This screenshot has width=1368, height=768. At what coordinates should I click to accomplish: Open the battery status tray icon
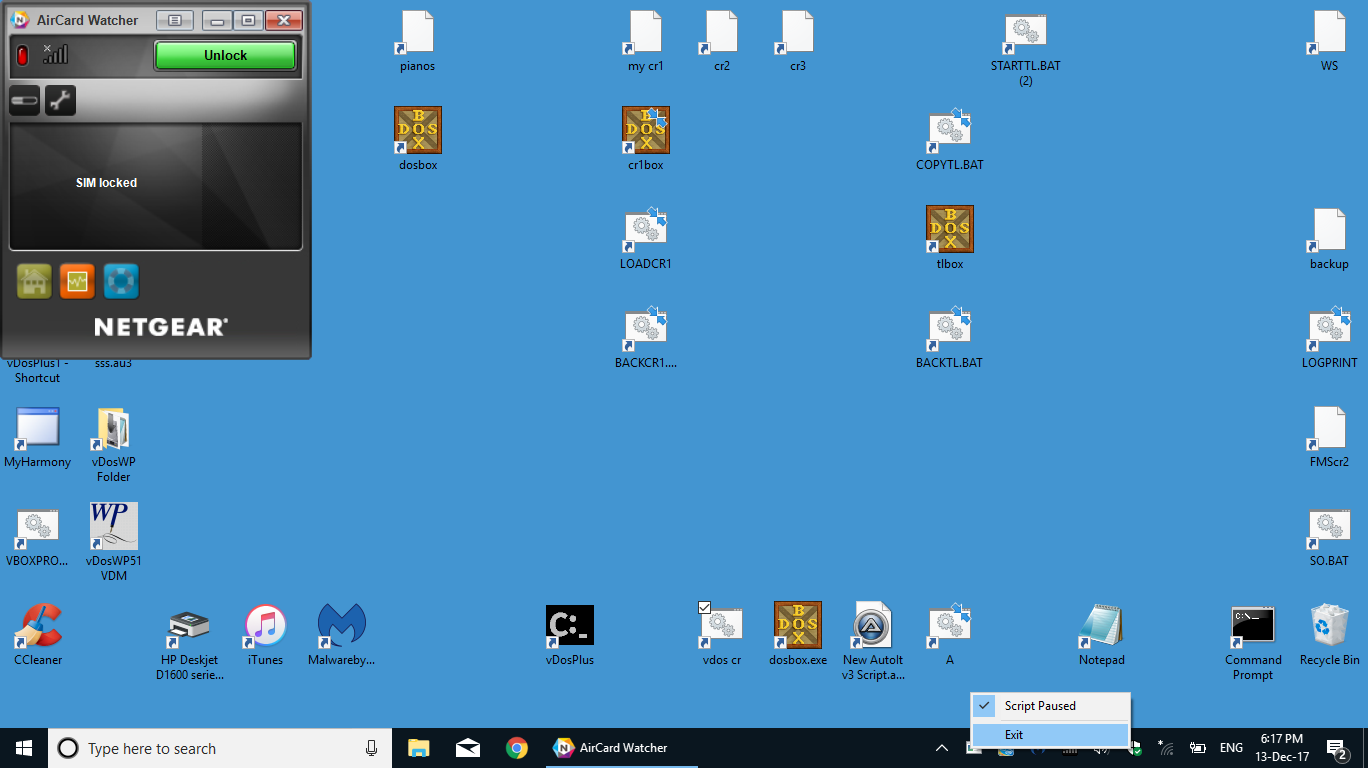pos(1197,748)
